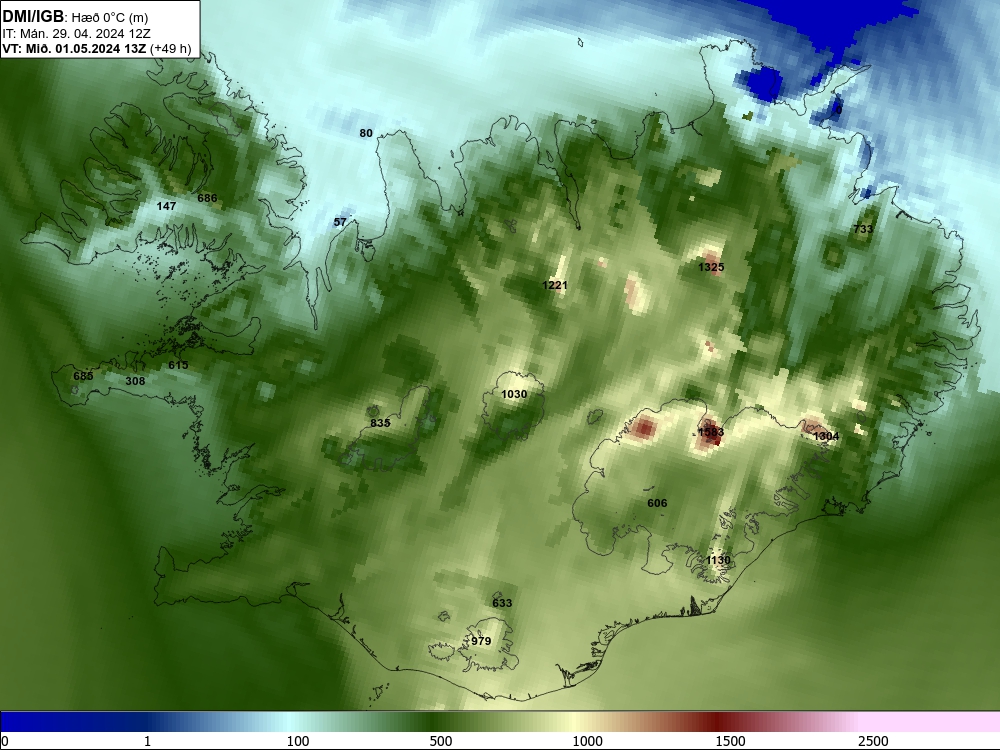This screenshot has height=750, width=1000.
Task: Click the 979 elevation value
Action: [x=481, y=641]
